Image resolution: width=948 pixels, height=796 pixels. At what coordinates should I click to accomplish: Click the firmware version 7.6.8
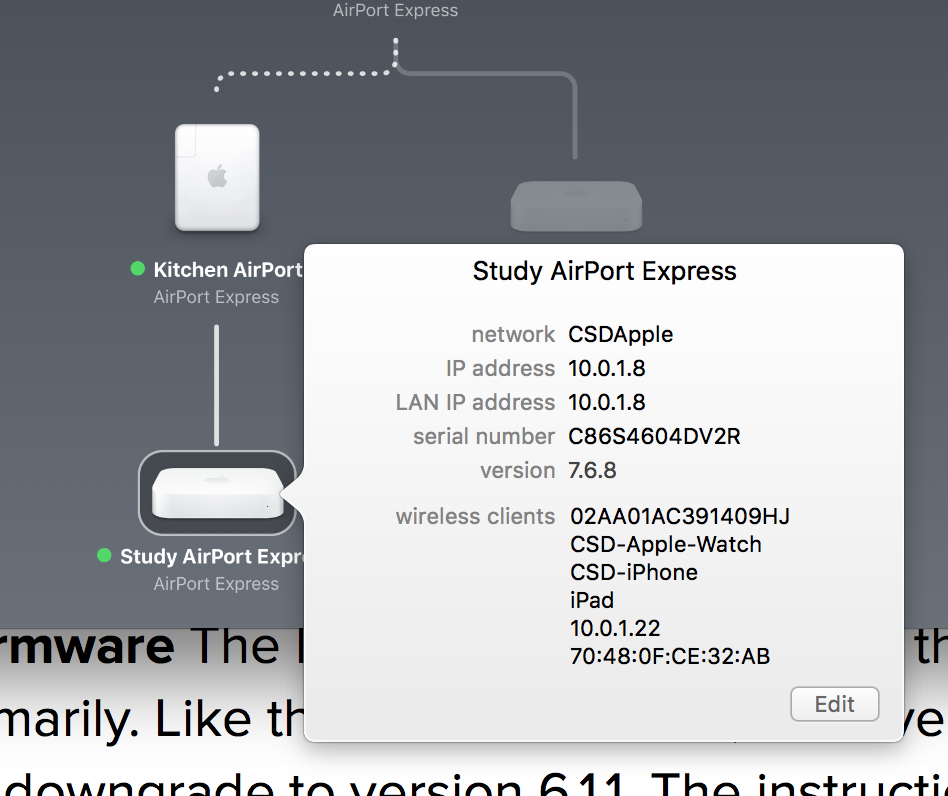point(592,470)
